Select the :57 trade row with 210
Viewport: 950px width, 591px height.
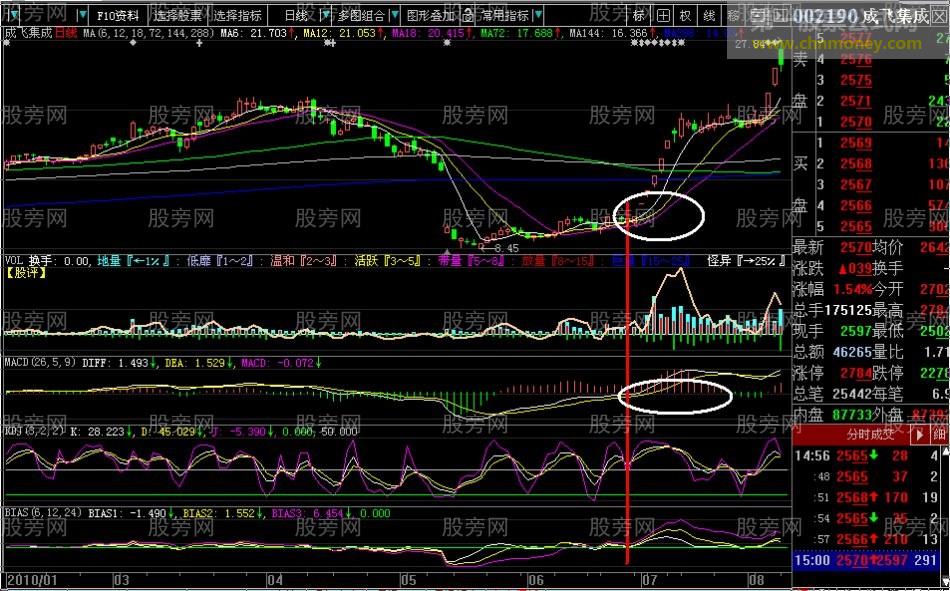[866, 539]
